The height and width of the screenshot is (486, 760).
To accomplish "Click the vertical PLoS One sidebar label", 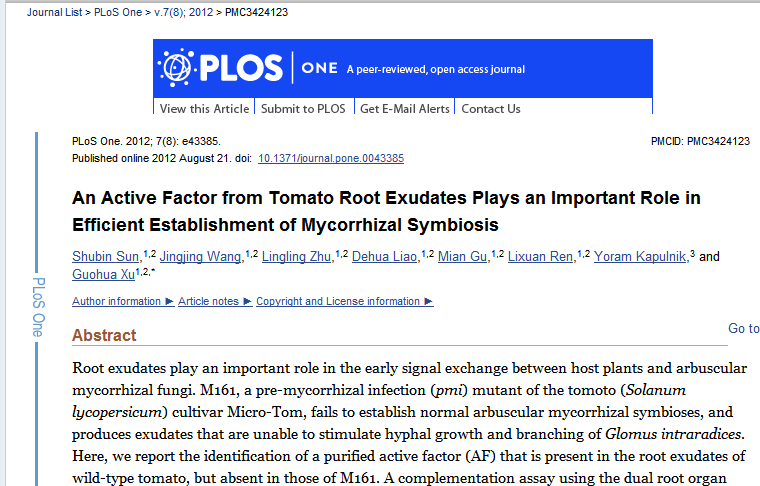I will click(x=38, y=305).
